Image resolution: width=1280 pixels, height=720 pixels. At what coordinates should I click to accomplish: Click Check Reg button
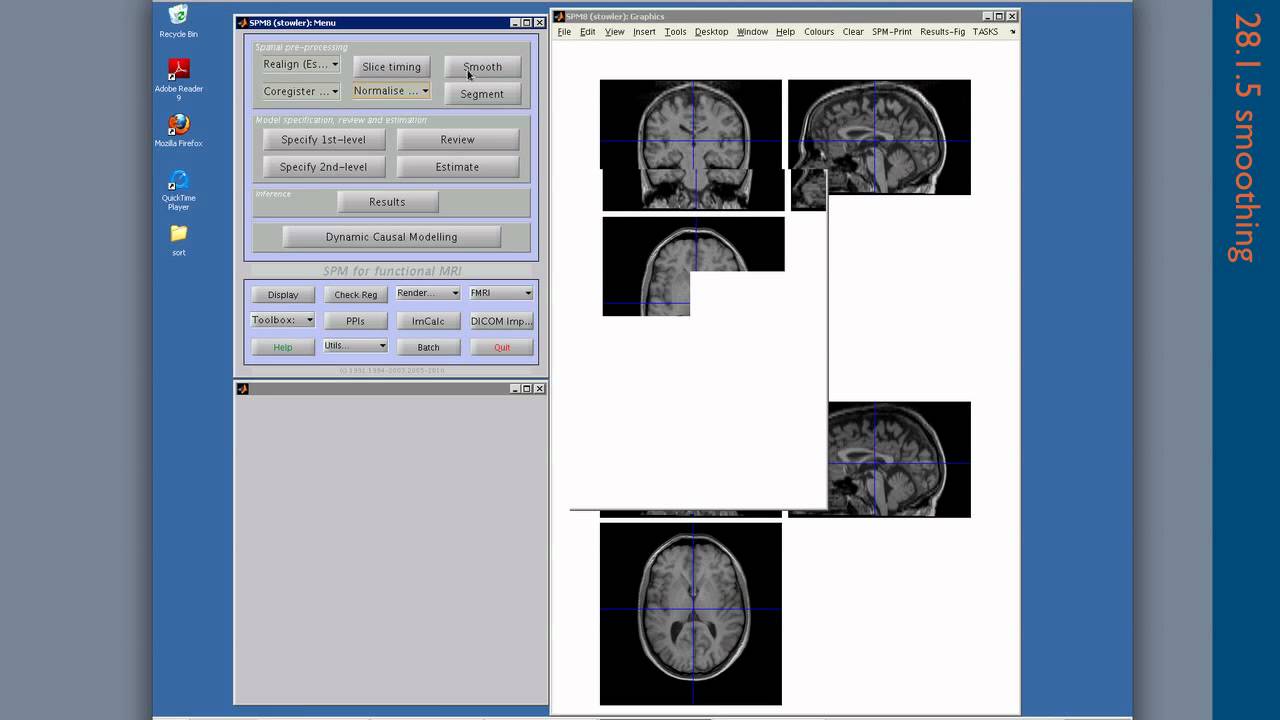355,295
